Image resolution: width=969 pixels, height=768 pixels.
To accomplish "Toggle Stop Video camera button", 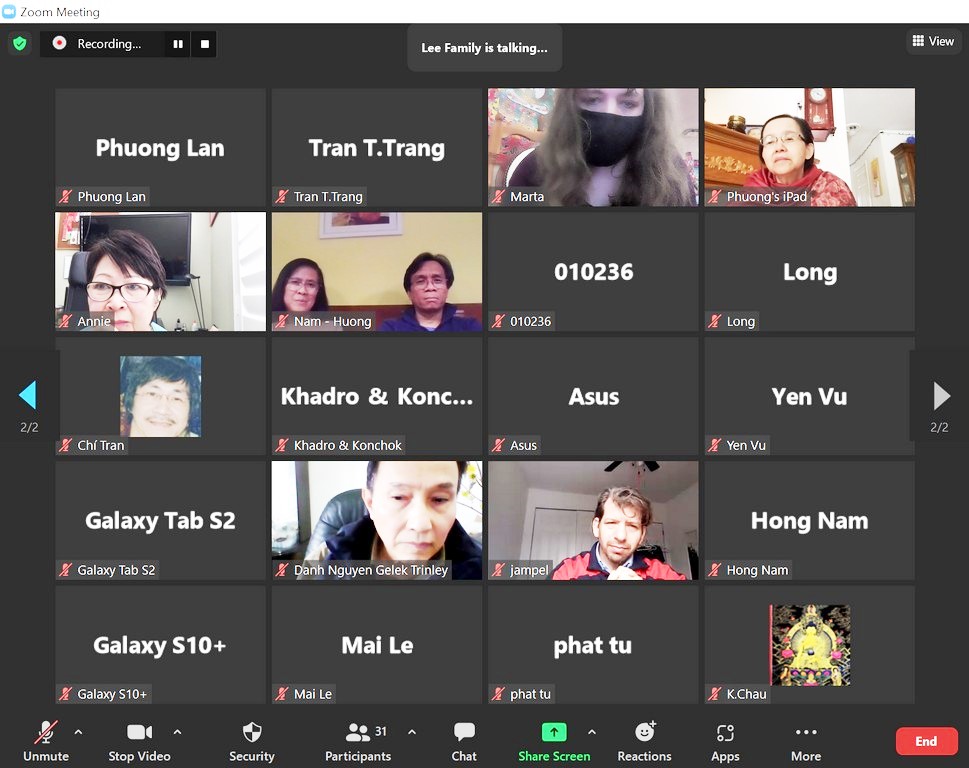I will (x=140, y=733).
